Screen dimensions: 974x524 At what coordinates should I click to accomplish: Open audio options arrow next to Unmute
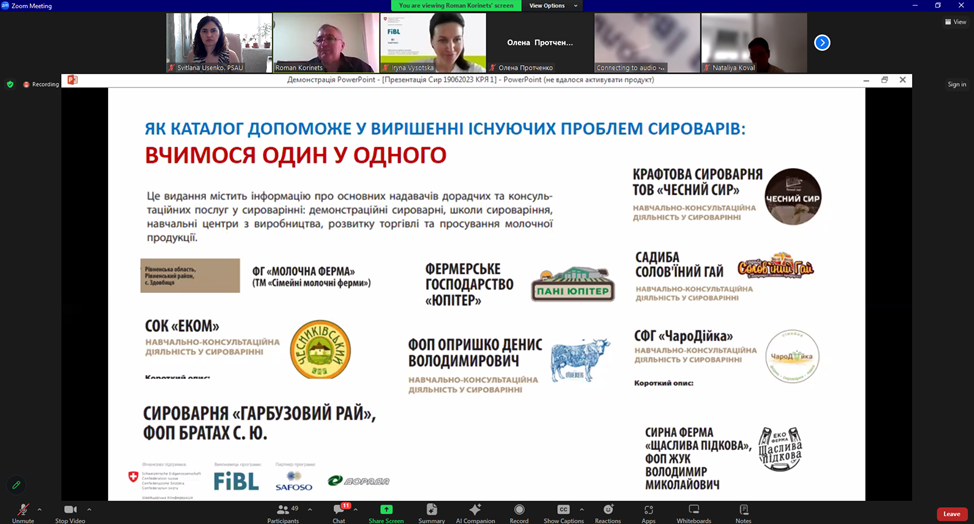[40, 510]
